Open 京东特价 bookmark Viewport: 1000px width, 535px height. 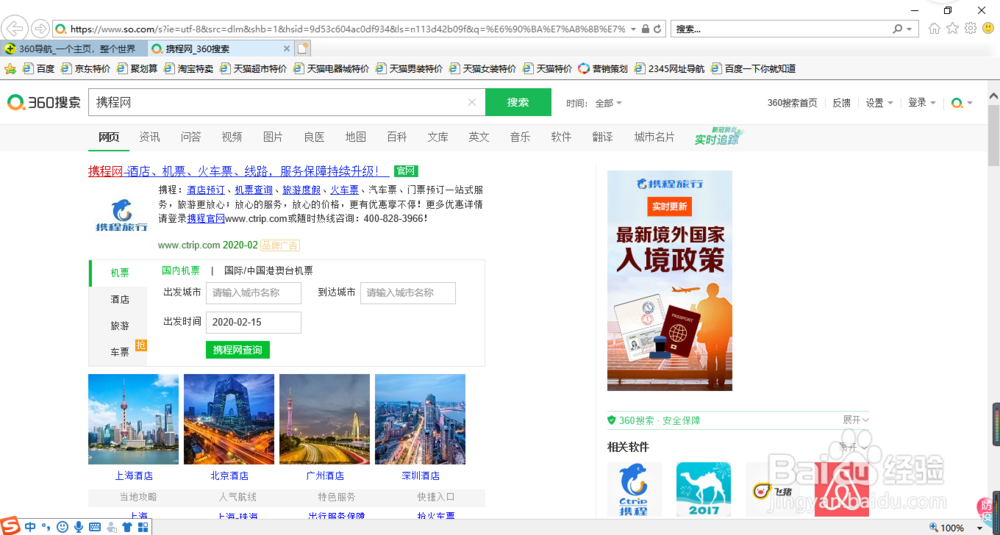coord(85,69)
